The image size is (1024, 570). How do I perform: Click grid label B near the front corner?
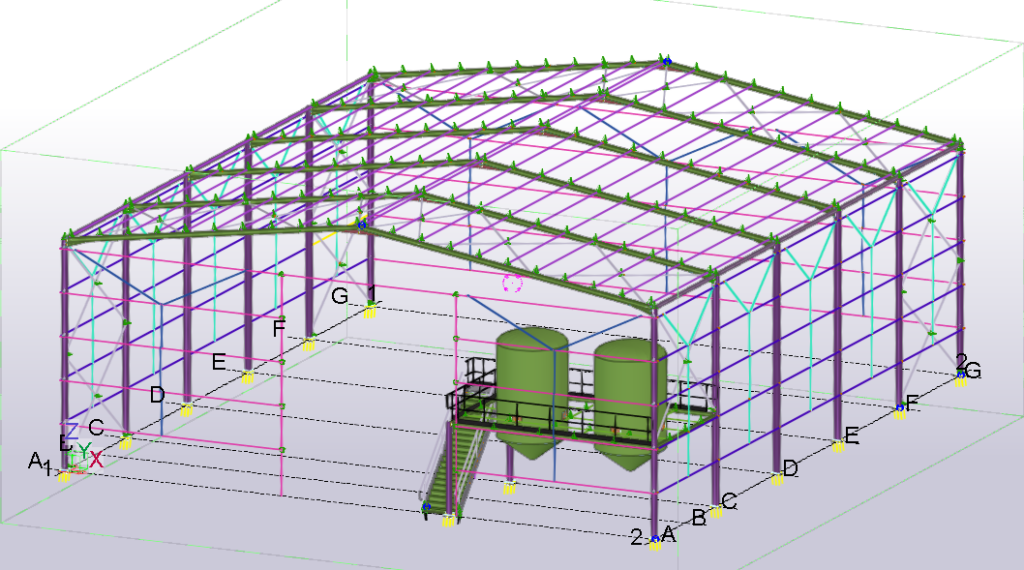pos(699,518)
